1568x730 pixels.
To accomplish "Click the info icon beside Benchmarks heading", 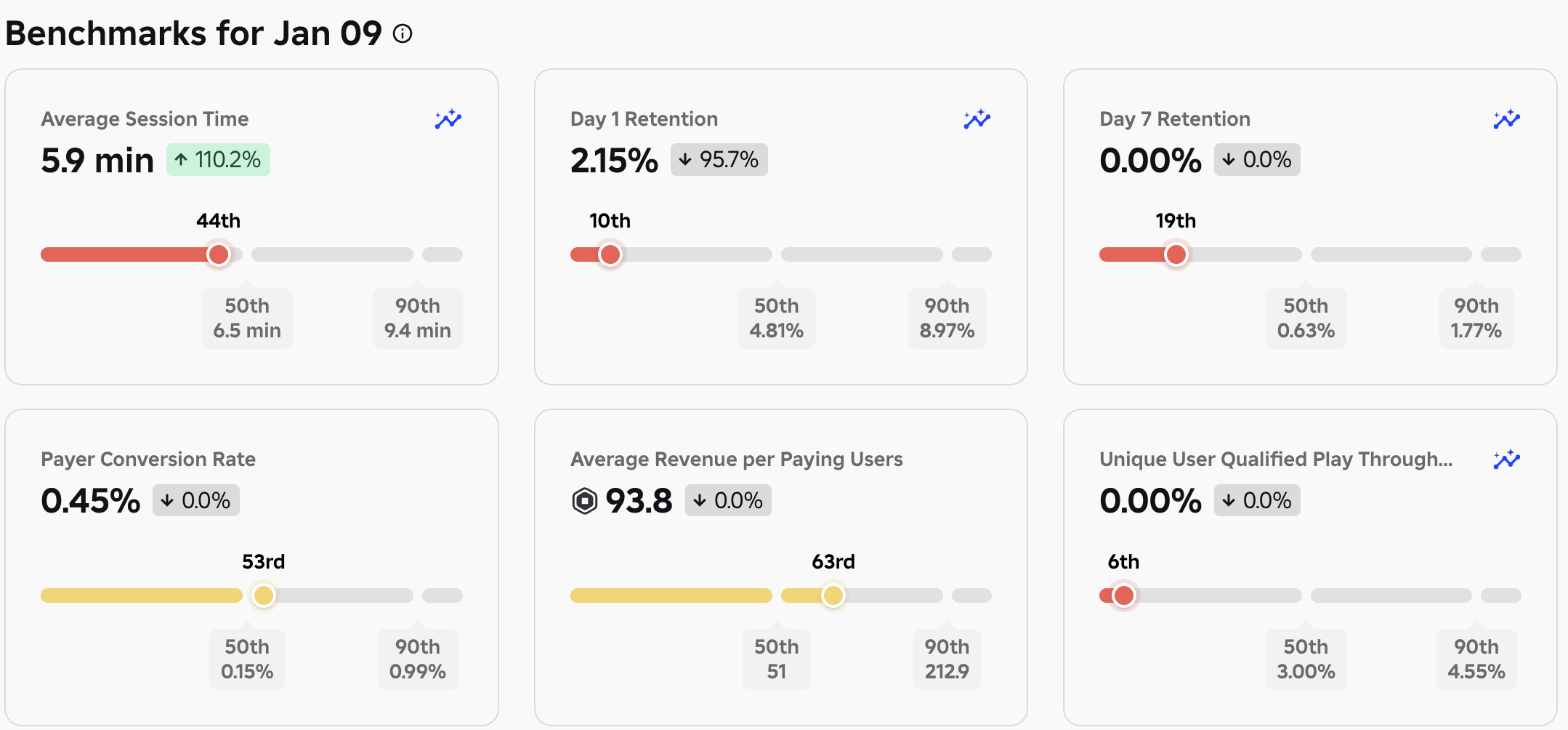I will tap(403, 33).
